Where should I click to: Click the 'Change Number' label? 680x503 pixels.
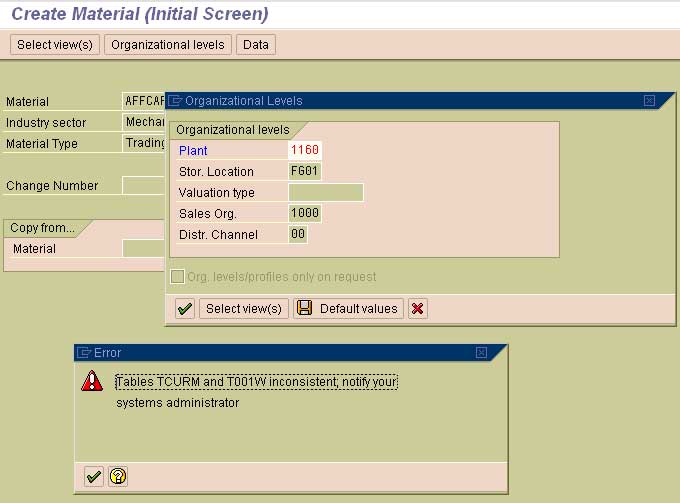pos(52,186)
